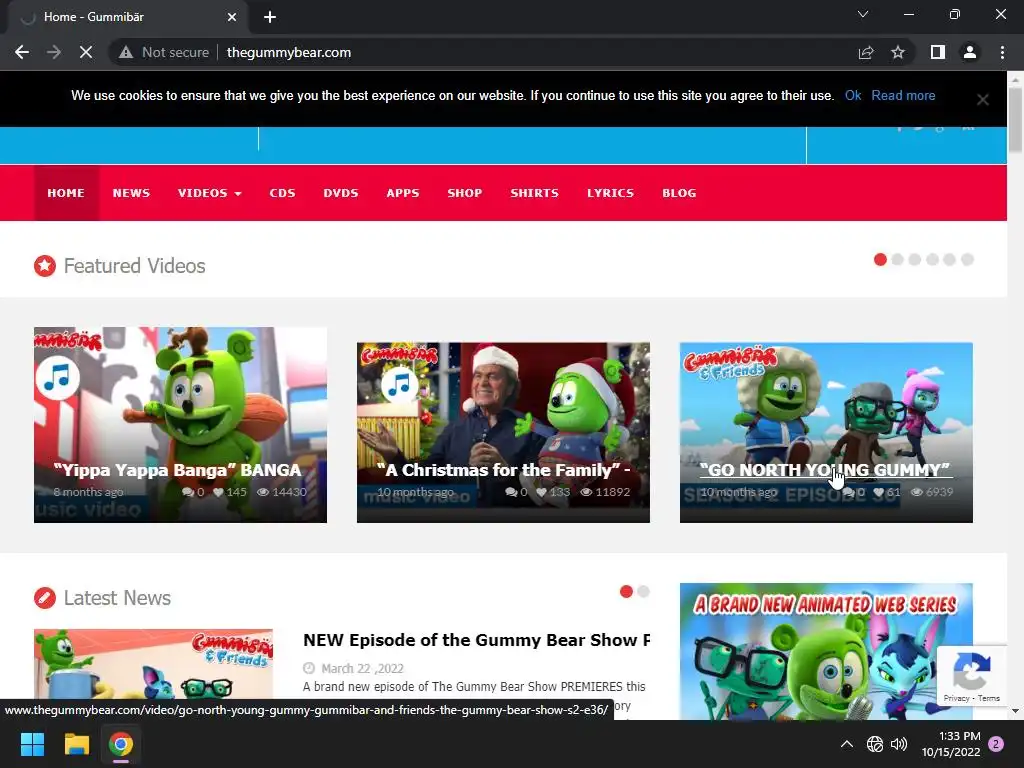The image size is (1024, 768).
Task: Click the heart likes icon showing 133
Action: pyautogui.click(x=541, y=492)
